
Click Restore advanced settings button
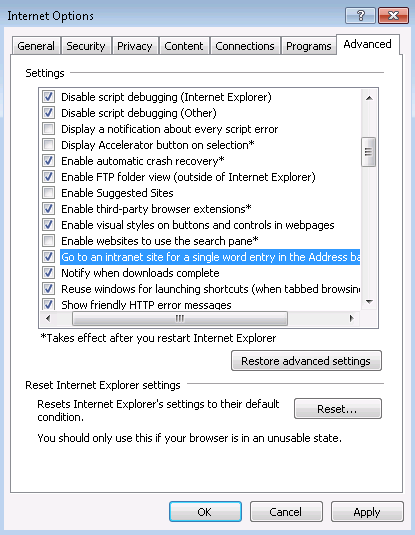coord(306,361)
